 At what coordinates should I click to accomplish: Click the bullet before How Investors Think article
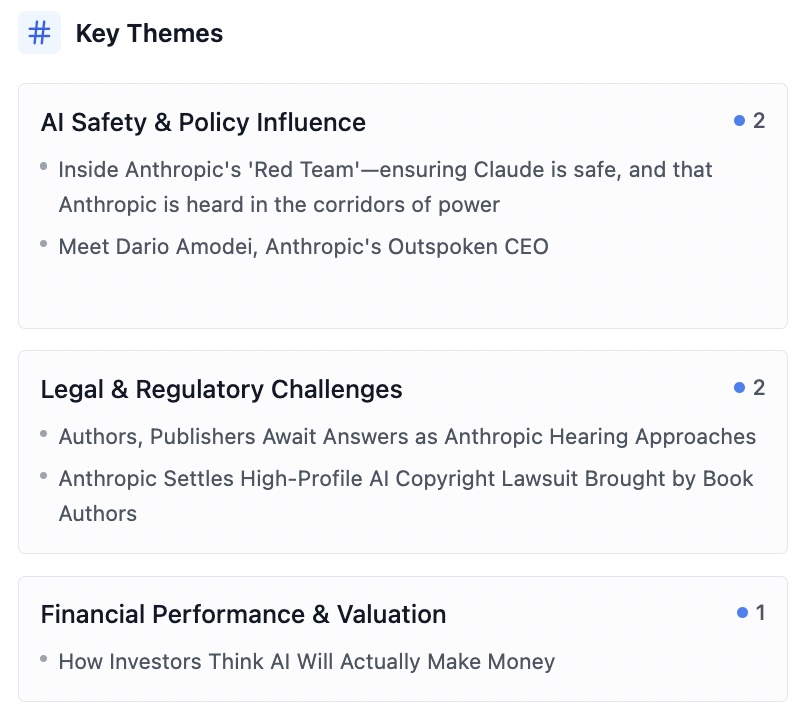pos(44,658)
